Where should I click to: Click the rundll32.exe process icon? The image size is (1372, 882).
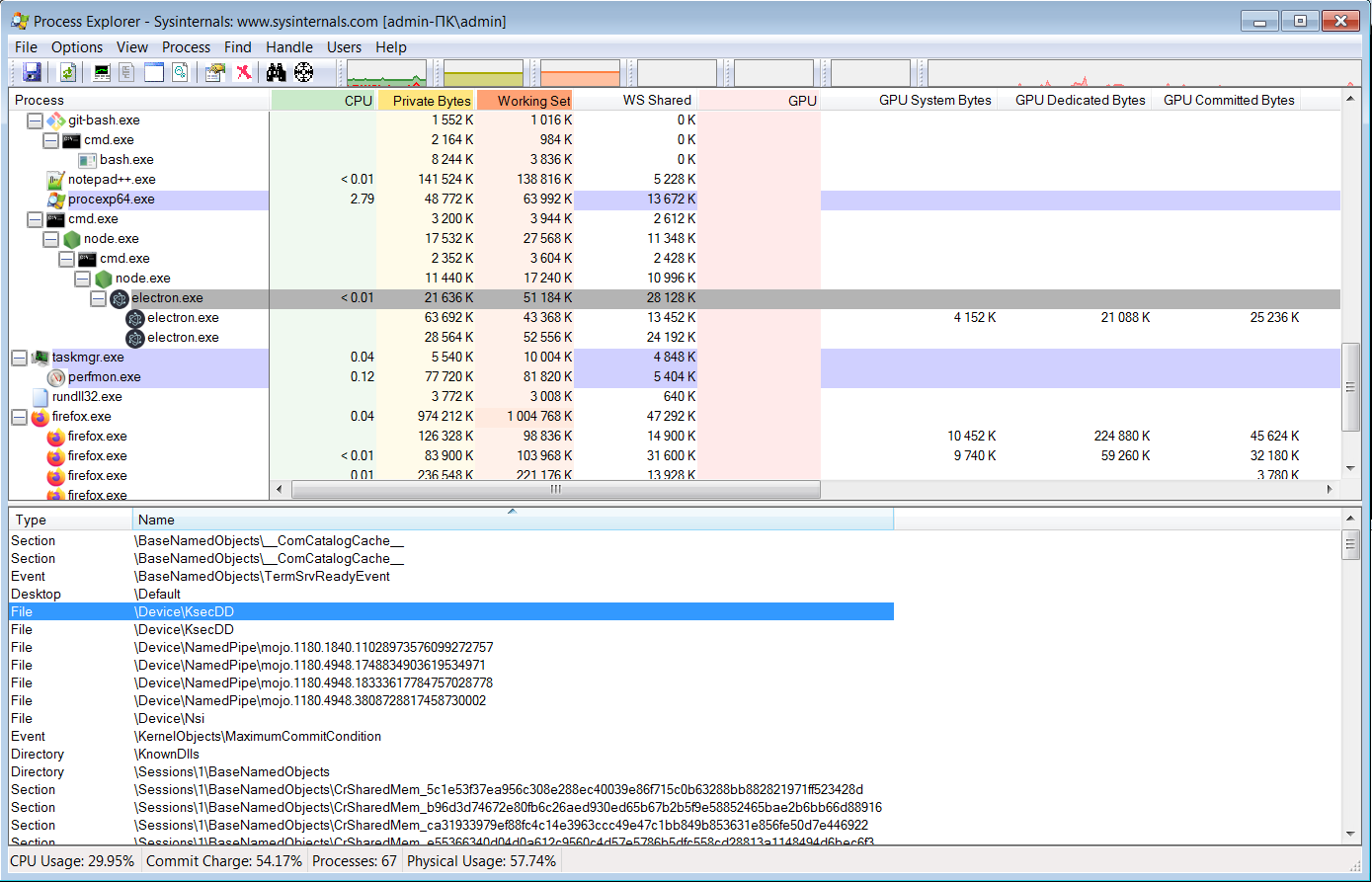pyautogui.click(x=40, y=397)
